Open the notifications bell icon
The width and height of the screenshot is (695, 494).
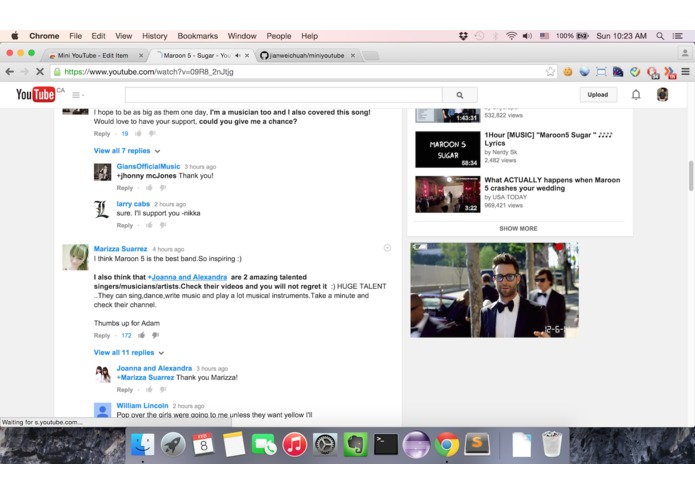click(636, 94)
